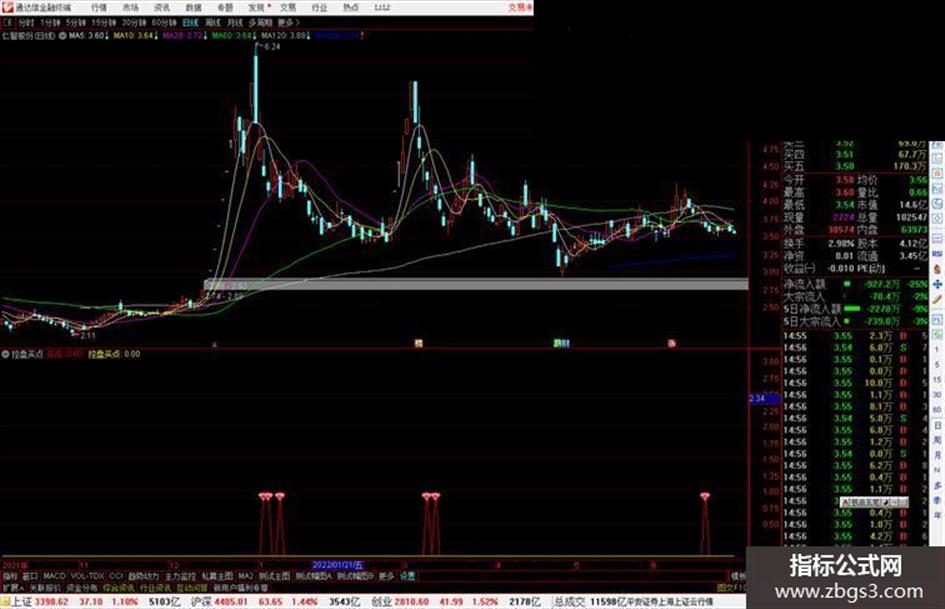Click the round settings icon beside MA5
The image size is (945, 609).
[63, 36]
